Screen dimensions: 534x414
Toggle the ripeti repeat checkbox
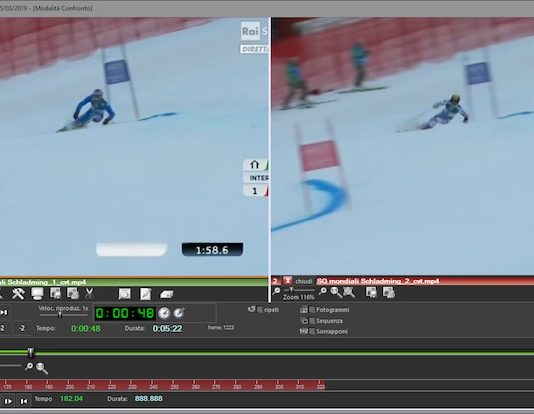click(x=260, y=309)
